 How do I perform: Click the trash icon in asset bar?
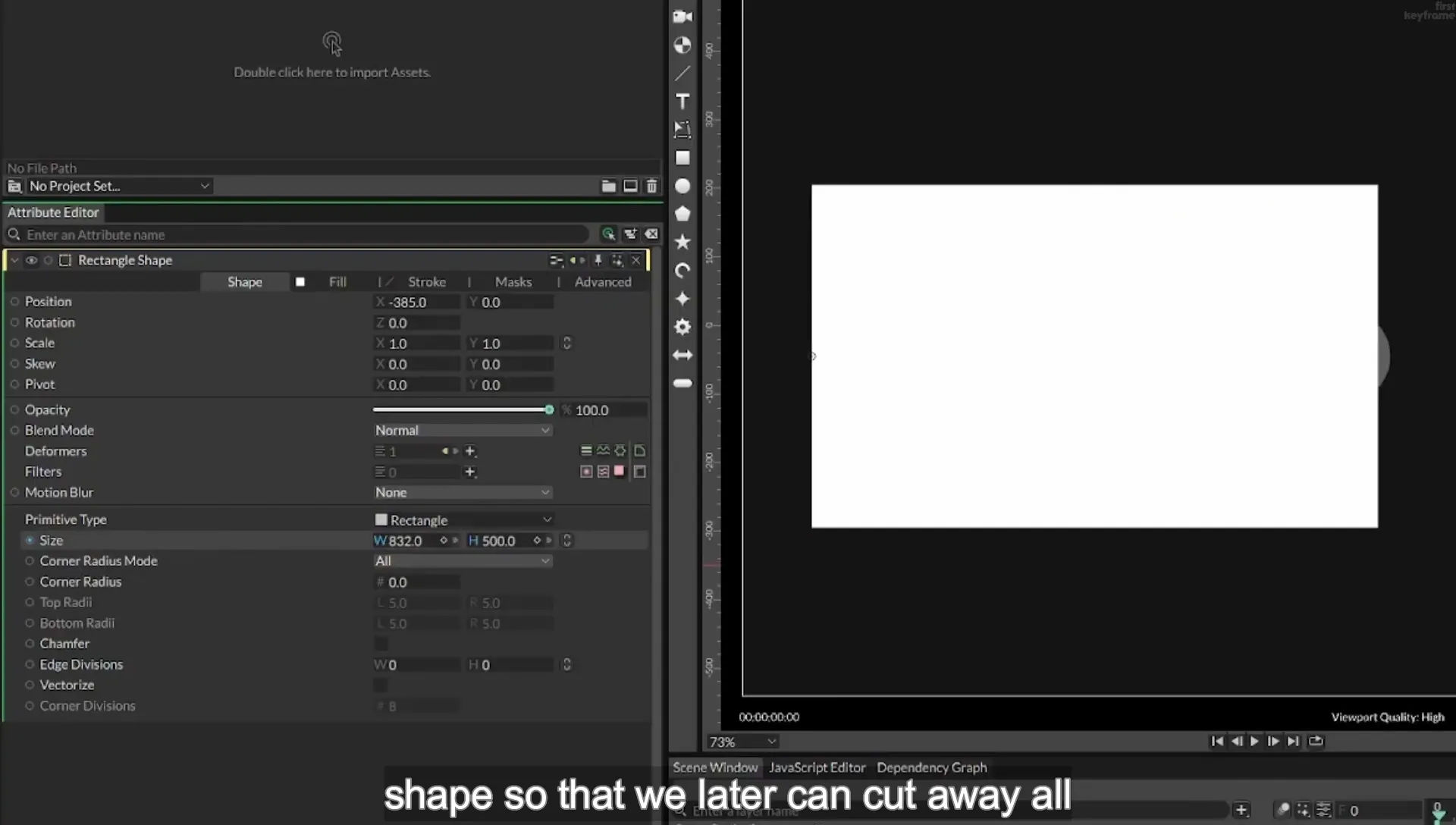tap(651, 186)
